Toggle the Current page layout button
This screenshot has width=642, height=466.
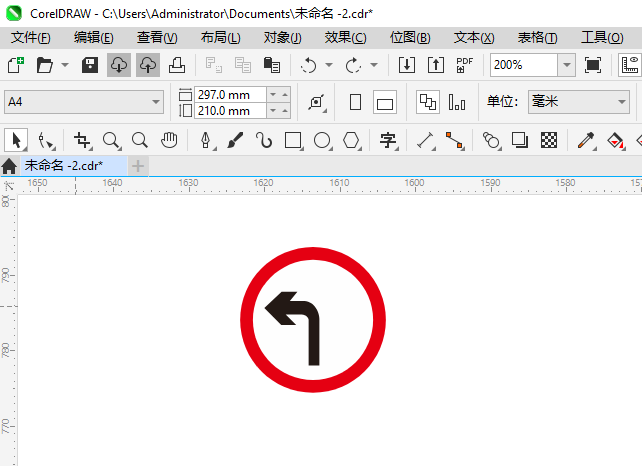pyautogui.click(x=457, y=102)
